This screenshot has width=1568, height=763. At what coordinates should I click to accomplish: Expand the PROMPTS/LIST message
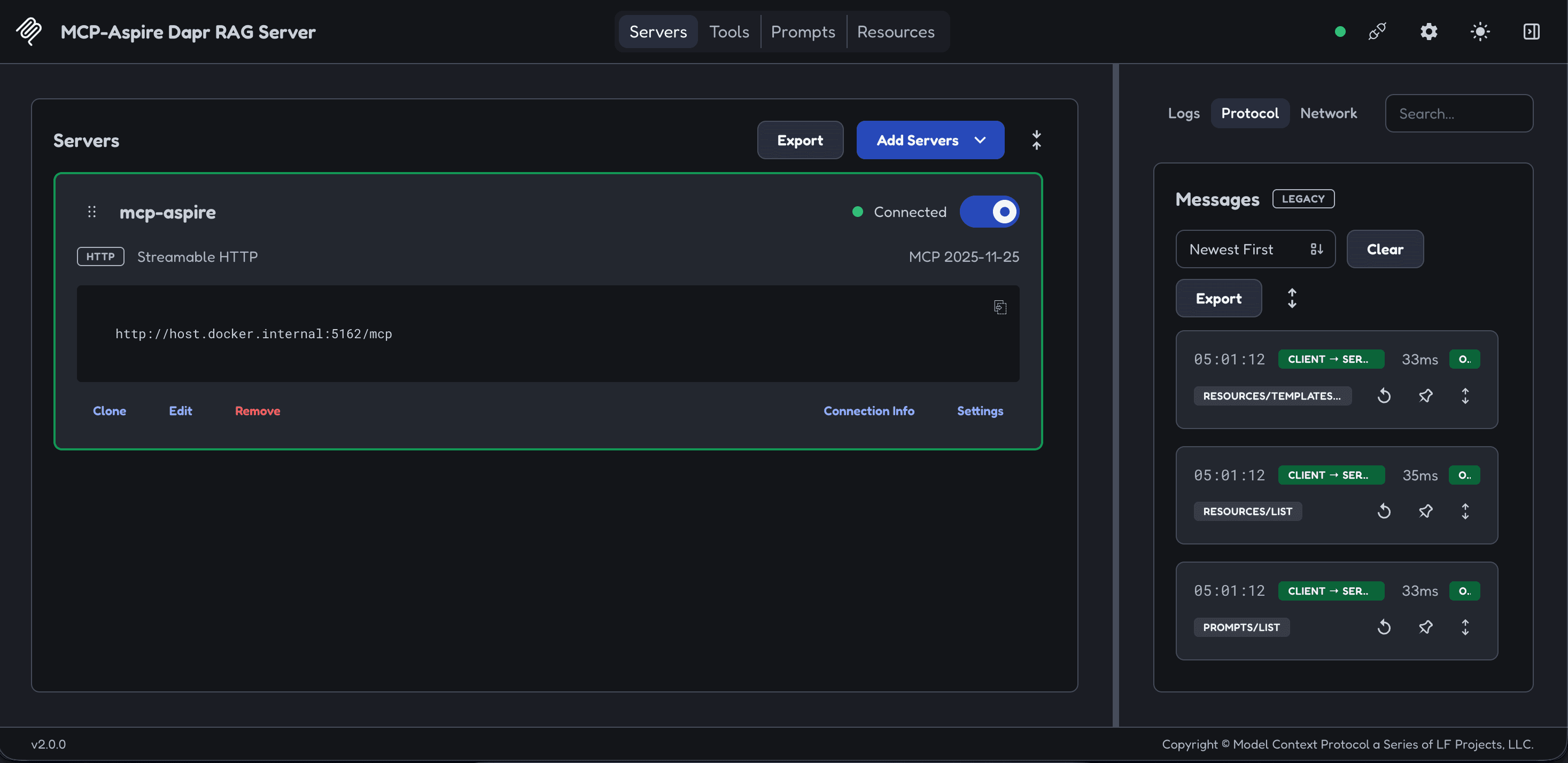click(x=1465, y=627)
